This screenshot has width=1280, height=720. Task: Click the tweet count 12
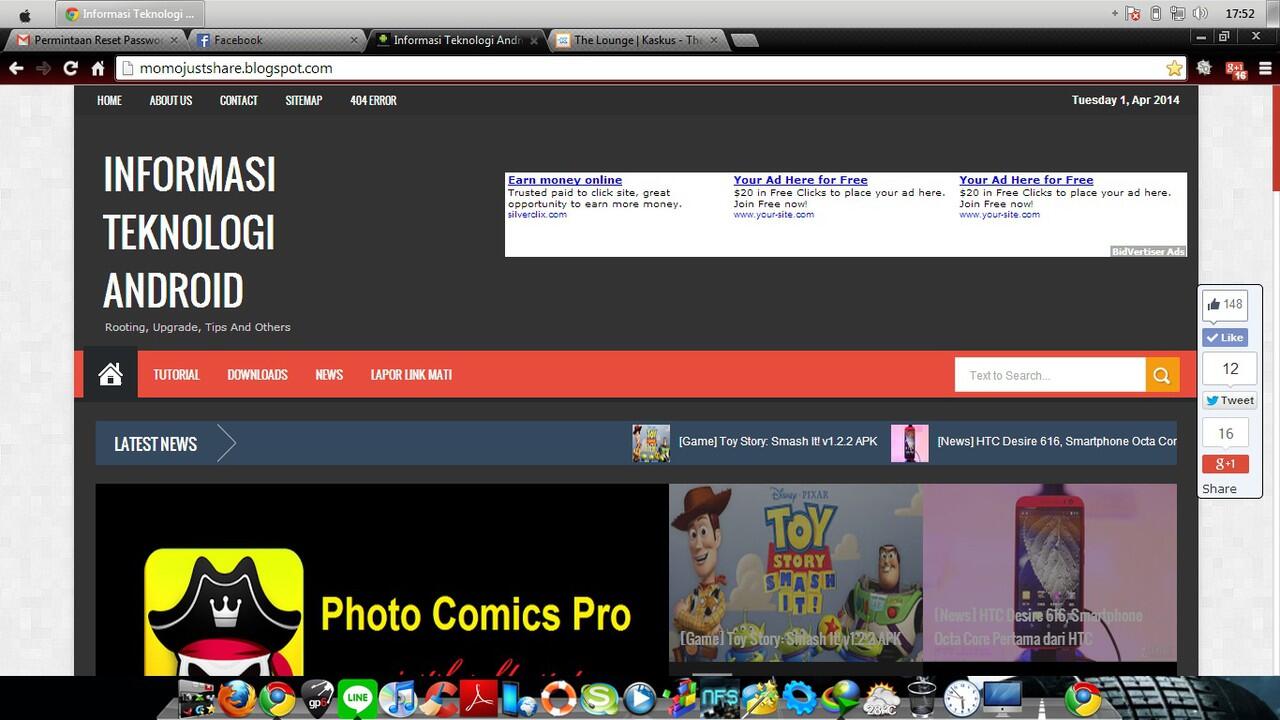coord(1230,368)
